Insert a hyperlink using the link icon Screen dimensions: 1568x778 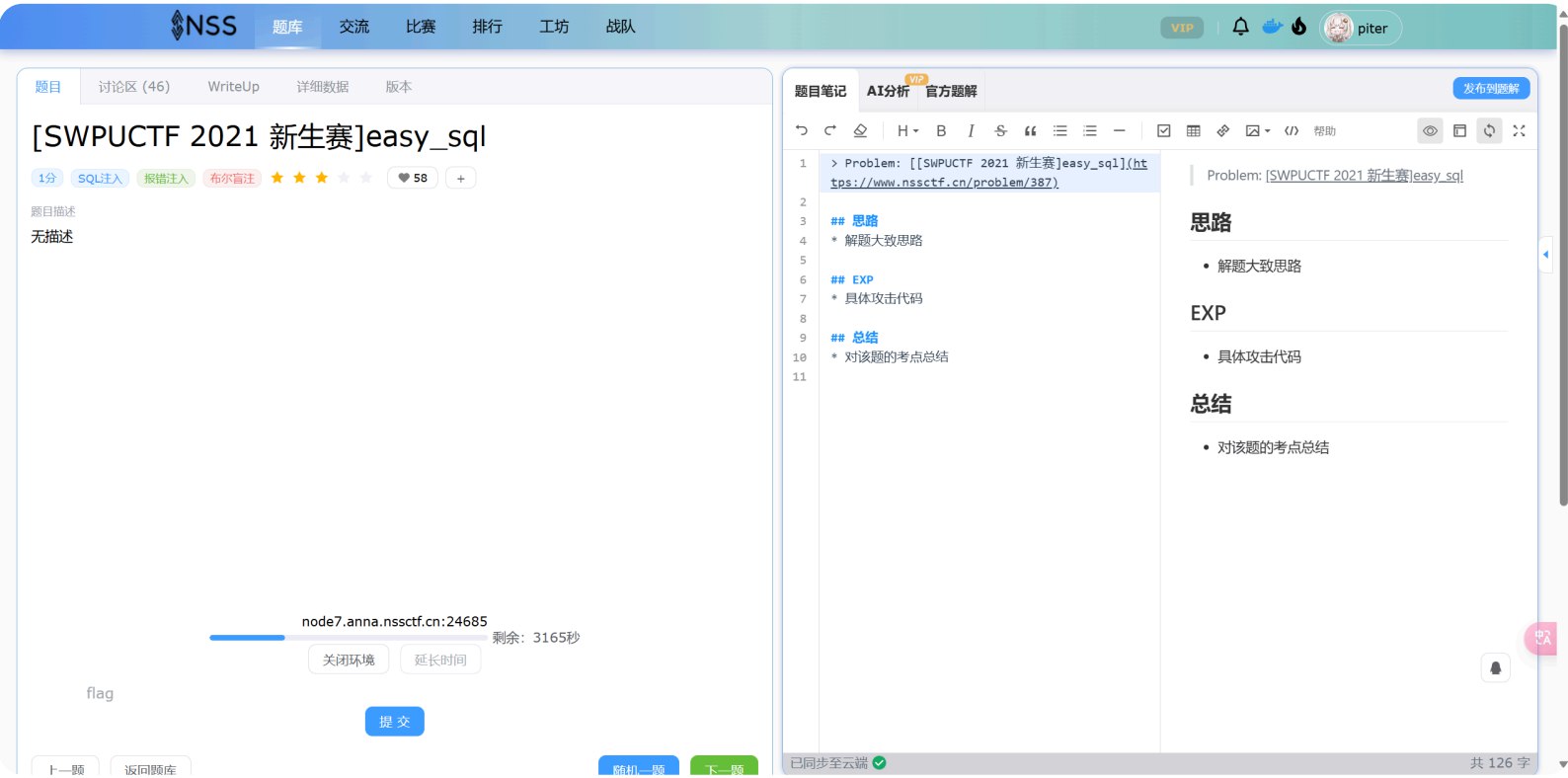click(1222, 130)
